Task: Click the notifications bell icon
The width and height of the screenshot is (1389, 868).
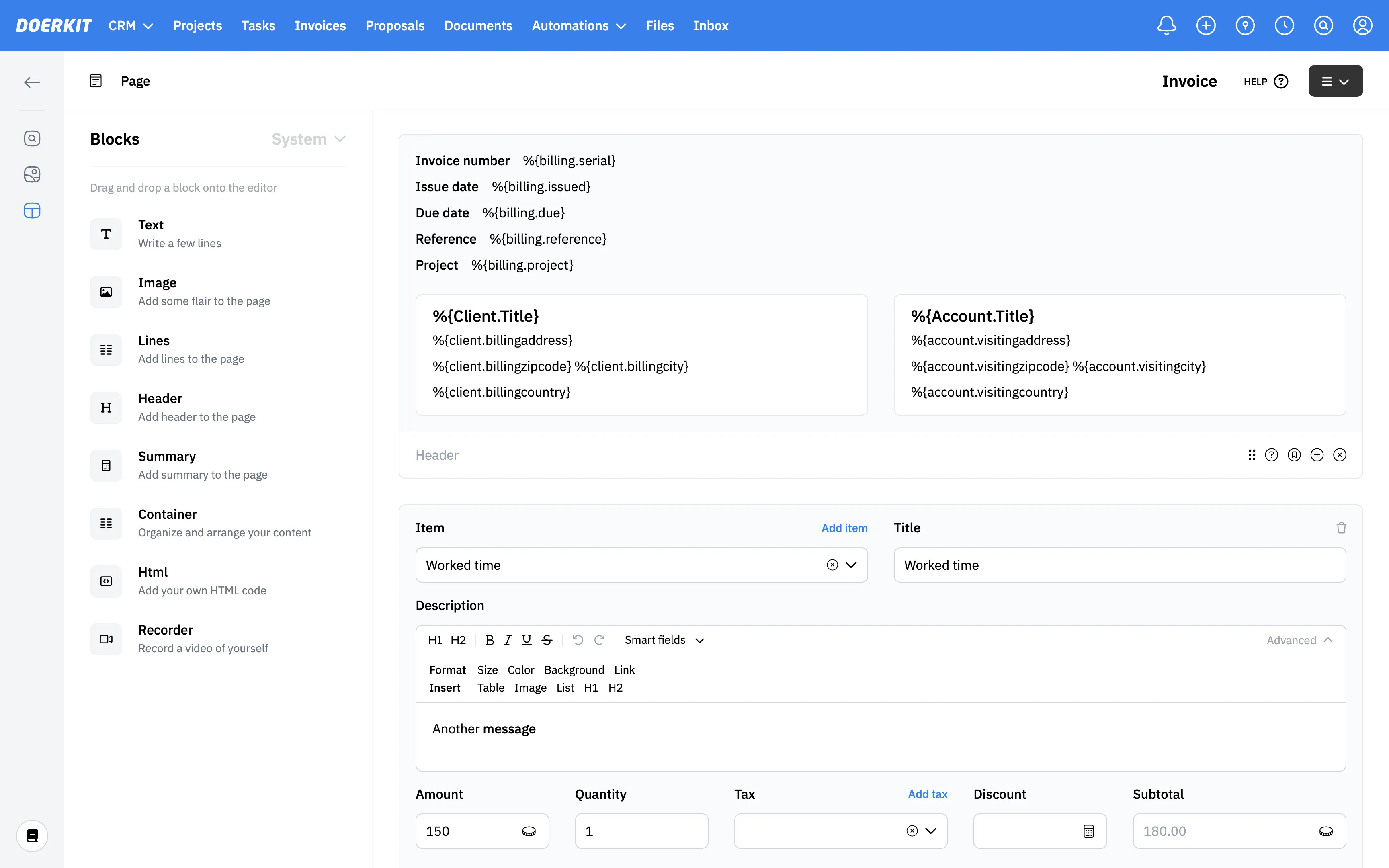Action: [x=1166, y=25]
